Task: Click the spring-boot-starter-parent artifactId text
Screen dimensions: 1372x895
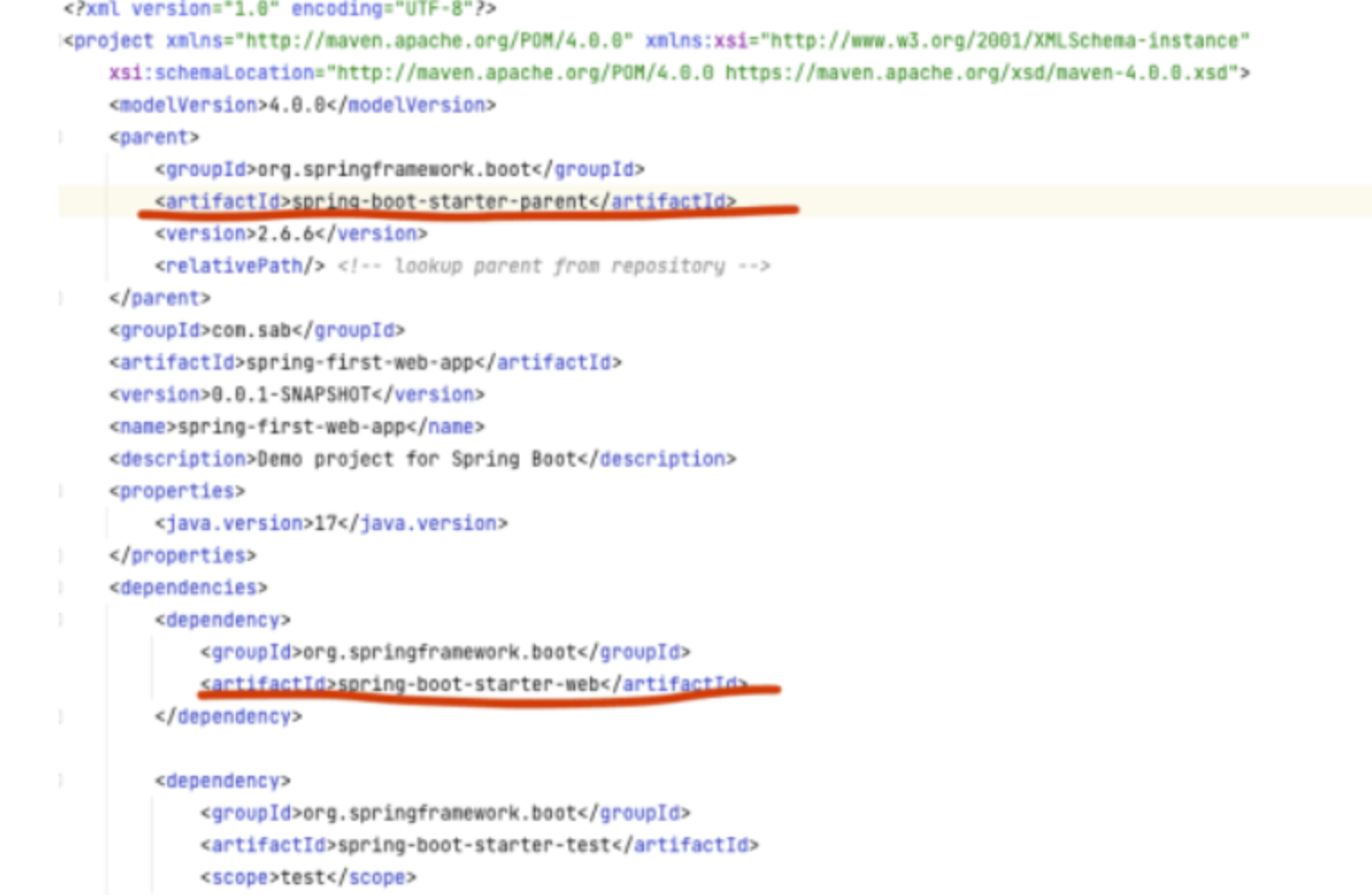Action: 440,201
